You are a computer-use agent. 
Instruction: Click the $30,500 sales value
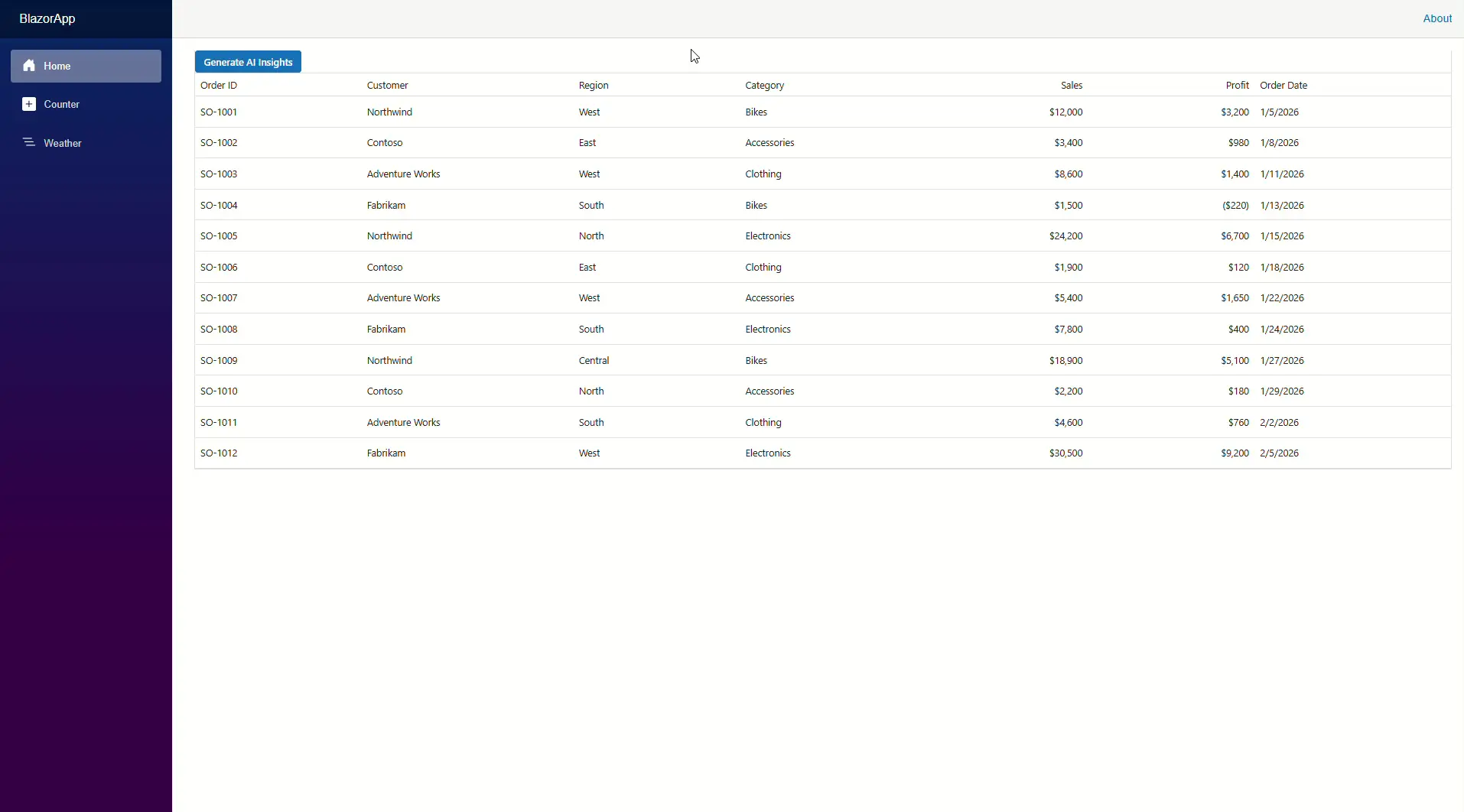(1066, 453)
